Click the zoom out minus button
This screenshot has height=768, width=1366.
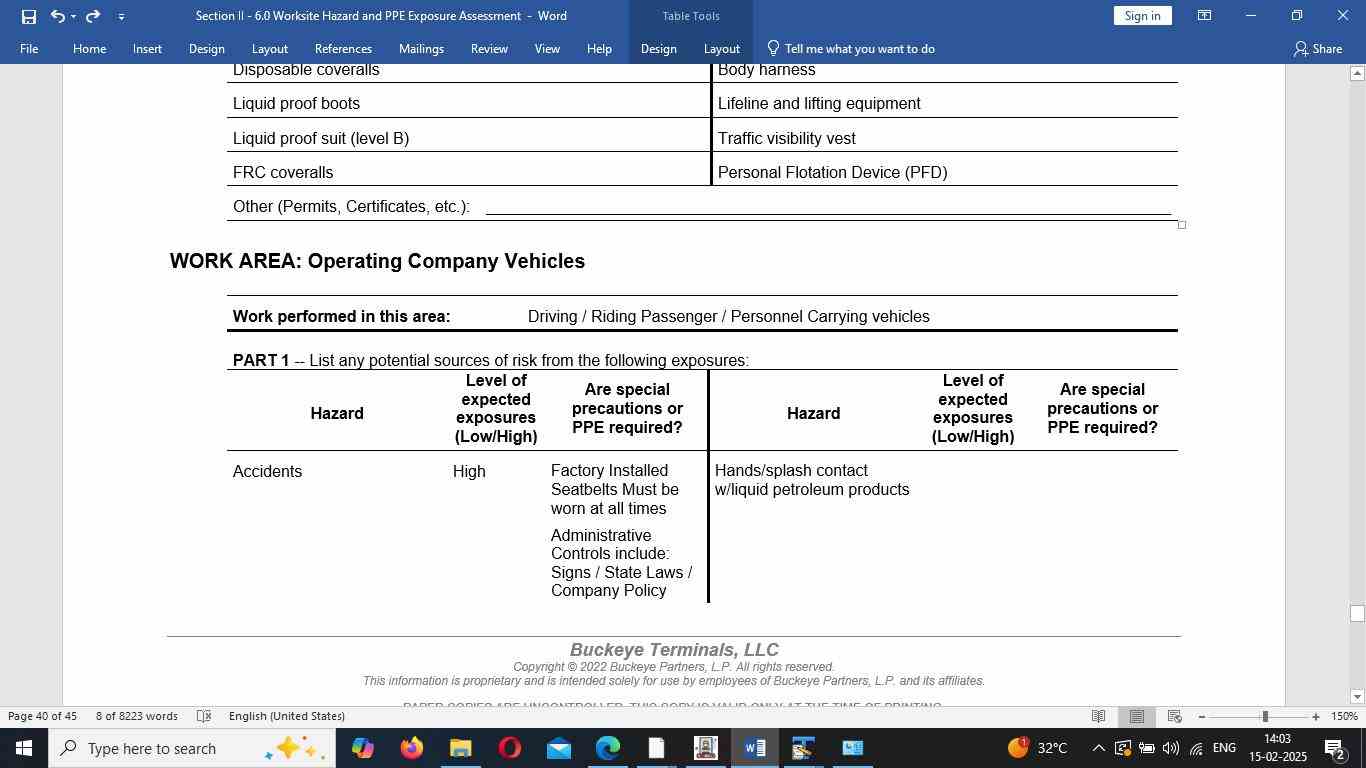coord(1202,716)
